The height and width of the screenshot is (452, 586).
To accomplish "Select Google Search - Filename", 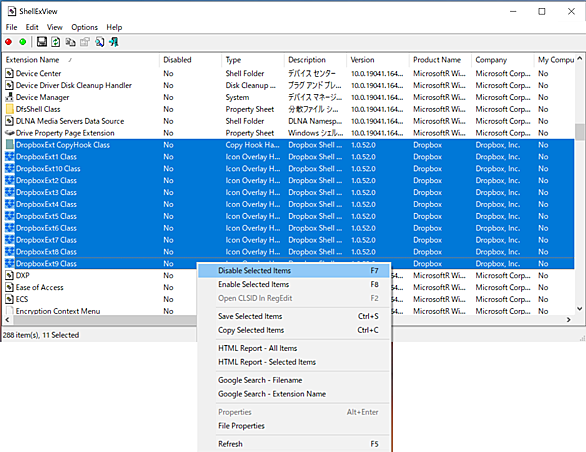I will click(294, 380).
